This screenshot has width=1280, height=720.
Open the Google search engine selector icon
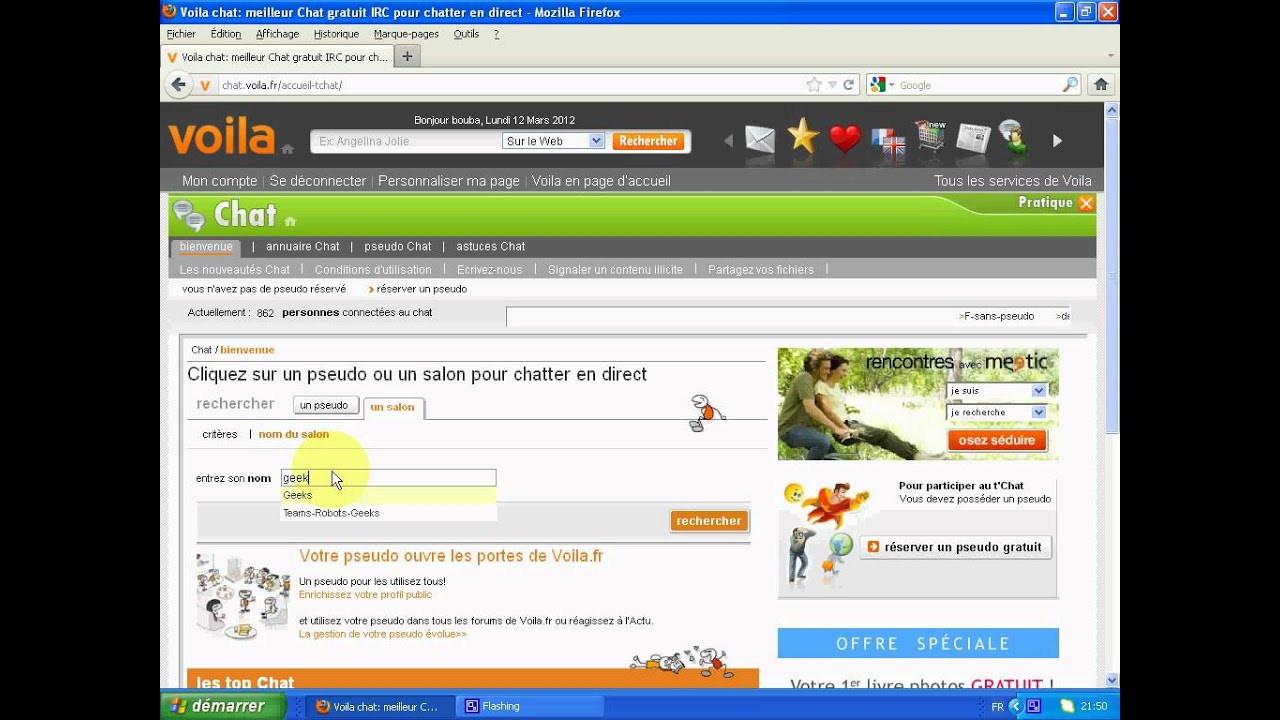[x=880, y=85]
